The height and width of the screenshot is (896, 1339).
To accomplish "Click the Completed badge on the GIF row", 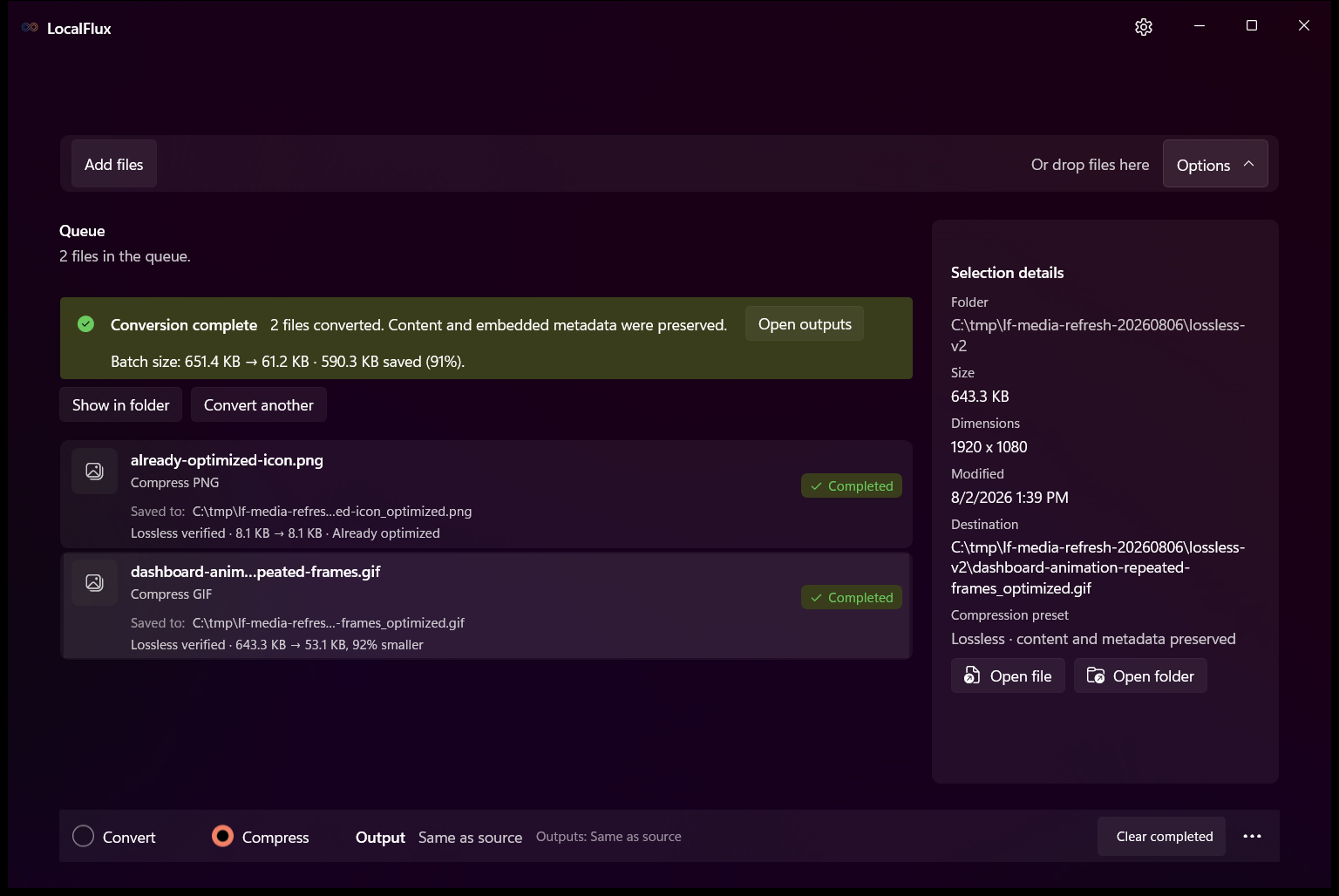I will (852, 597).
